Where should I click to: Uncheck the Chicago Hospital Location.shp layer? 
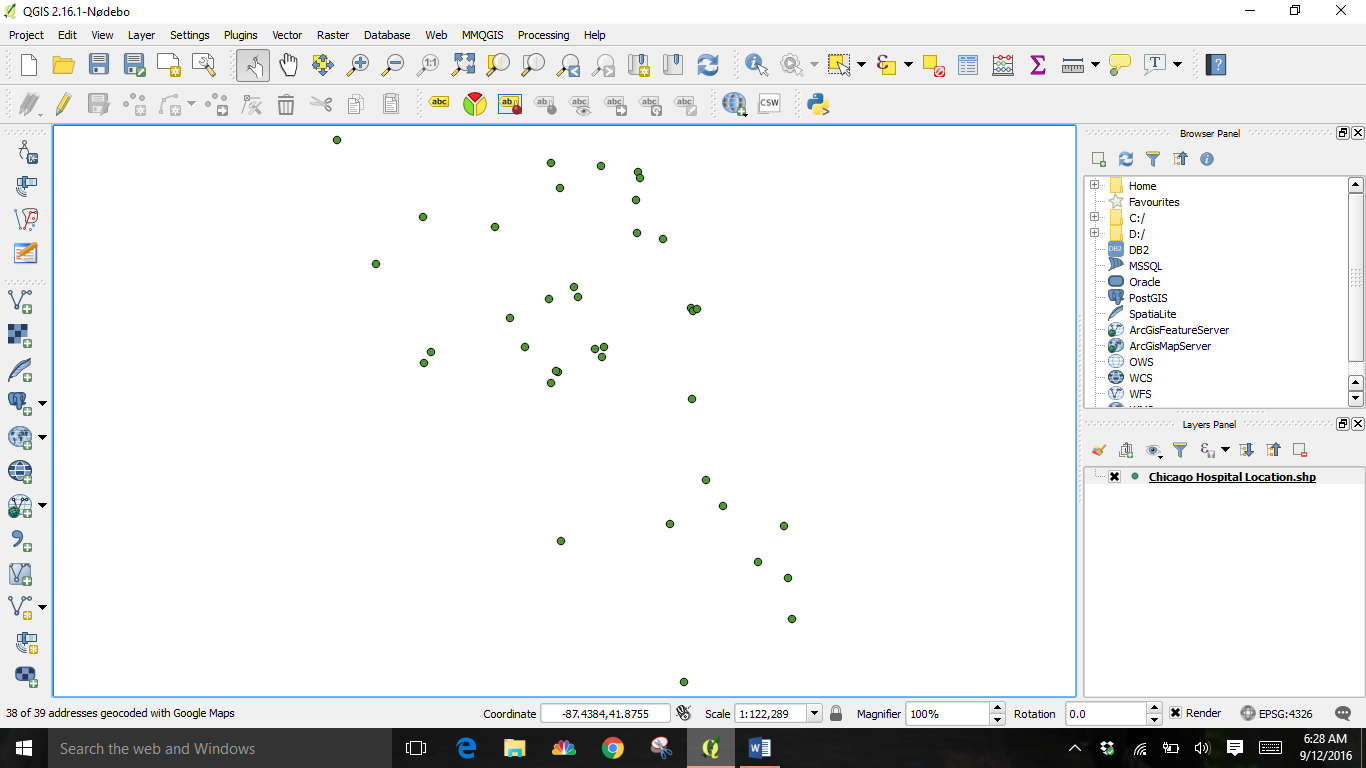pyautogui.click(x=1113, y=477)
